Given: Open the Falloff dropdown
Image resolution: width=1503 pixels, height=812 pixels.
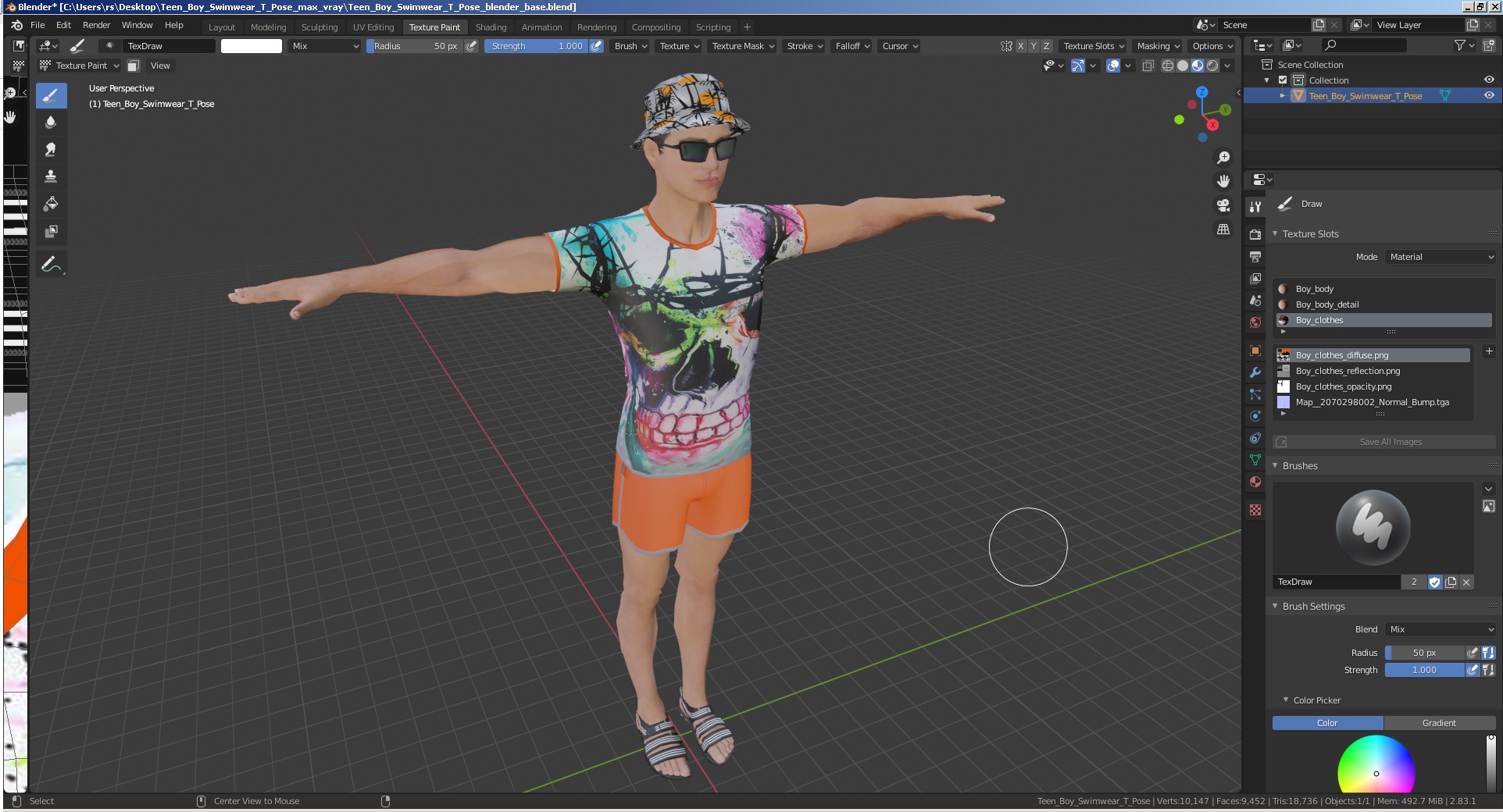Looking at the screenshot, I should [852, 46].
